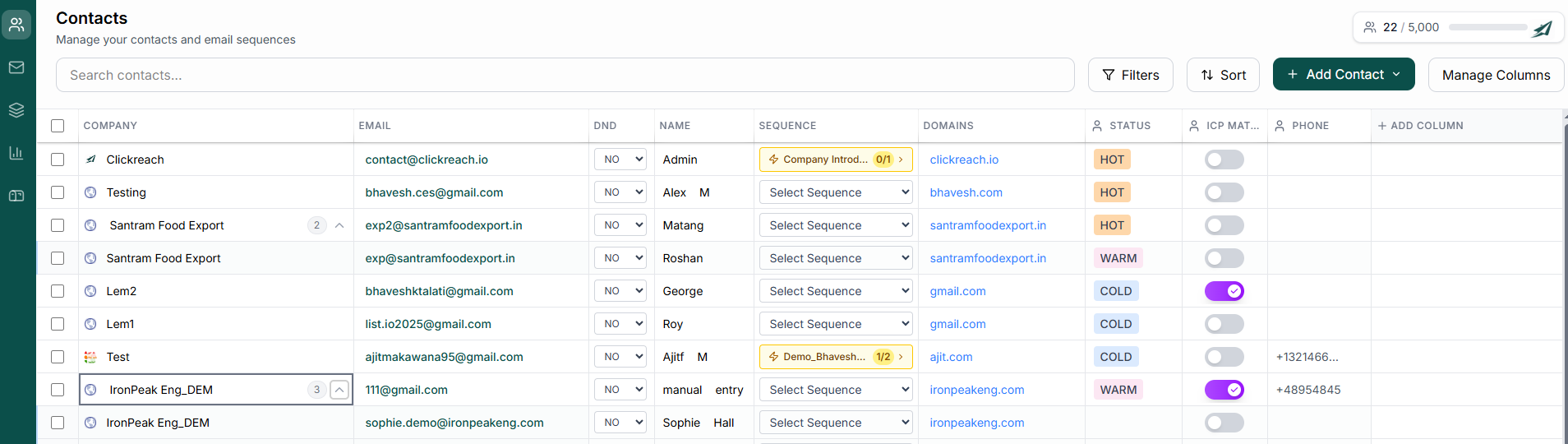Screen dimensions: 1568x444
Task: Click the Search contacts input field
Action: (x=565, y=75)
